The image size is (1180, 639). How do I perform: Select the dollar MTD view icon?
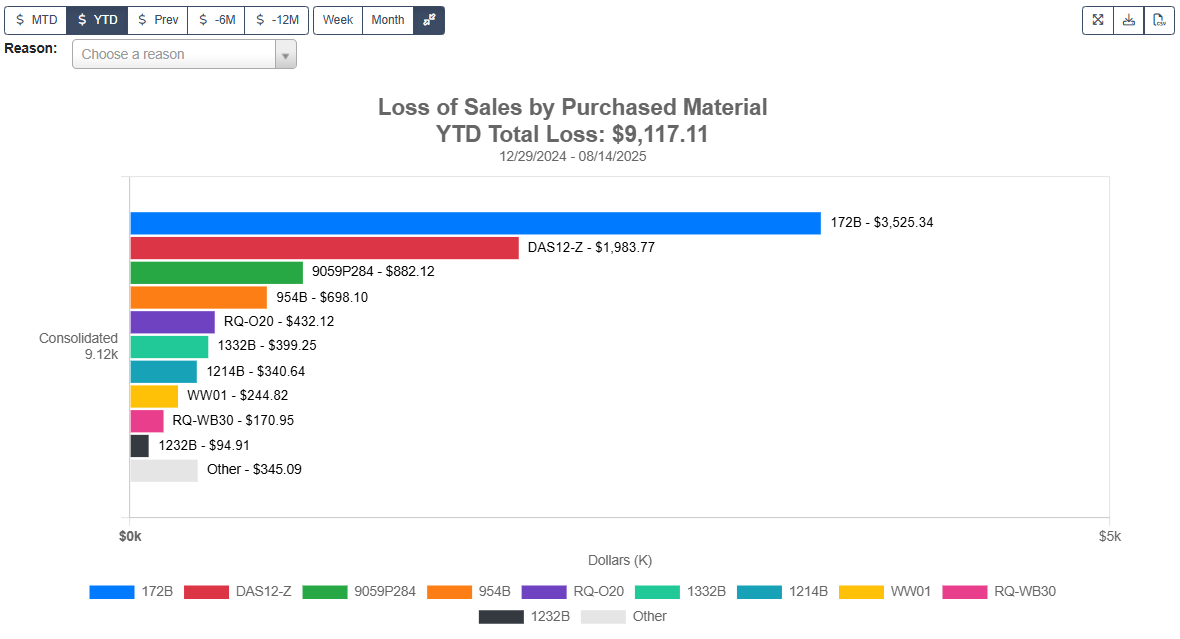34,20
